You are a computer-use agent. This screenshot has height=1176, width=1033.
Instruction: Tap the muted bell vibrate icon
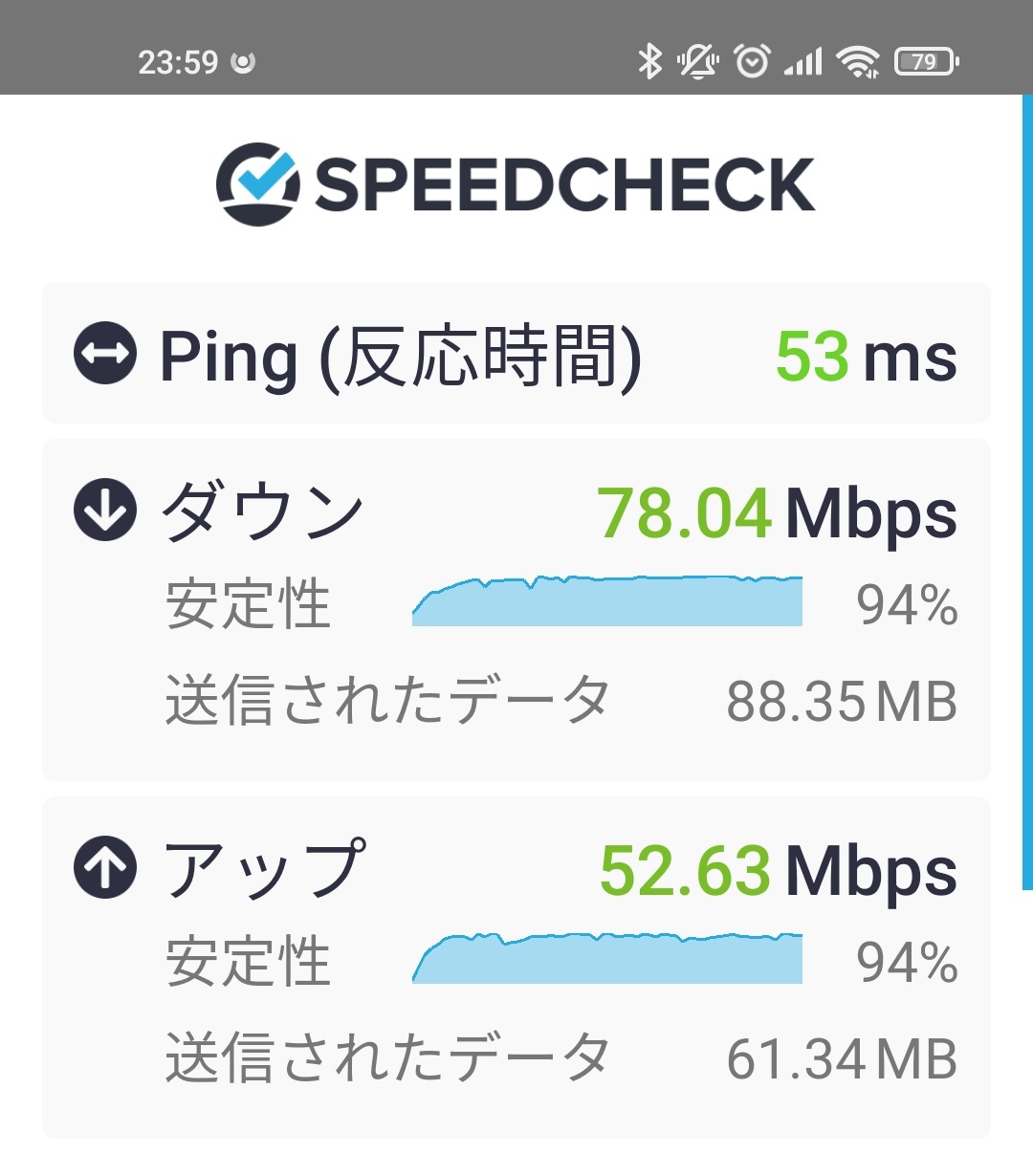coord(698,62)
